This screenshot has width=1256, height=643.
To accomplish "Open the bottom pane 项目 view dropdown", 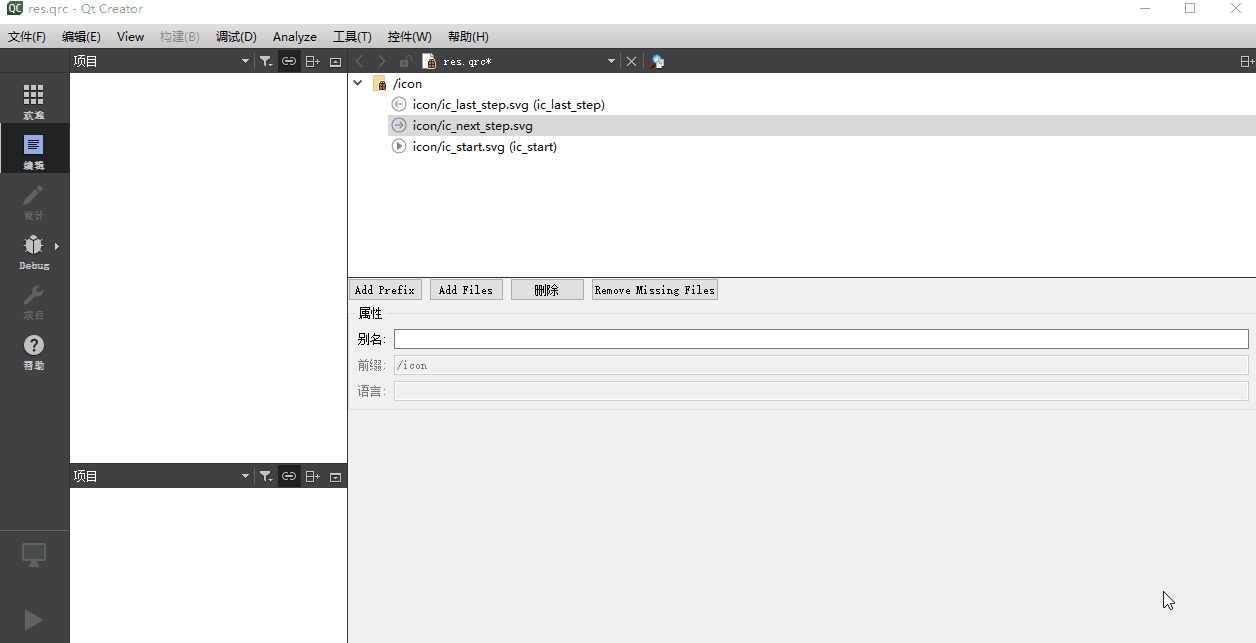I will 245,477.
